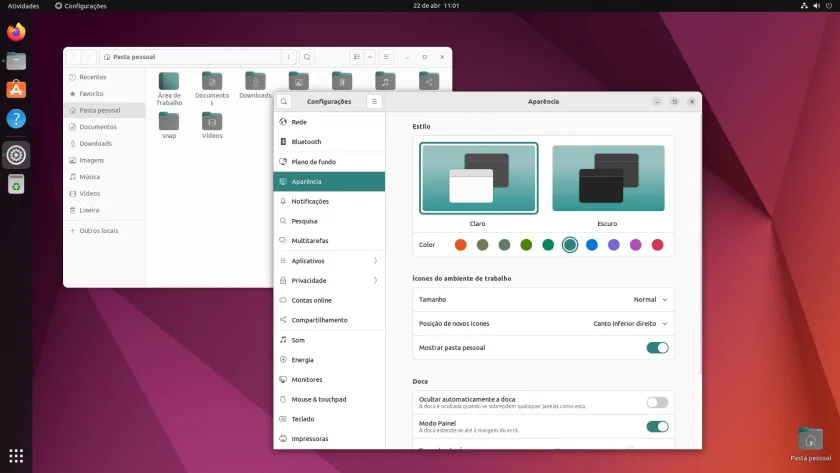Click the search icon in the Settings header

click(x=284, y=101)
